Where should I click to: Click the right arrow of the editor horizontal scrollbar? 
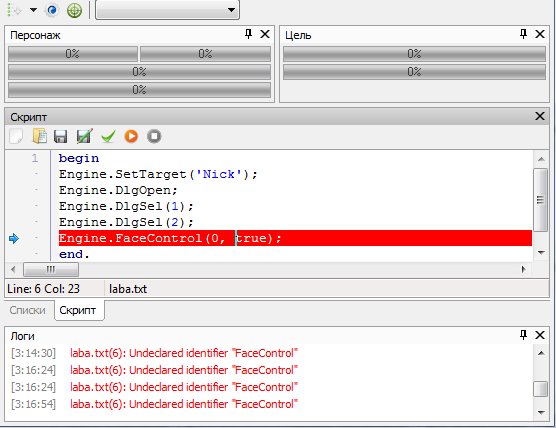coord(524,269)
